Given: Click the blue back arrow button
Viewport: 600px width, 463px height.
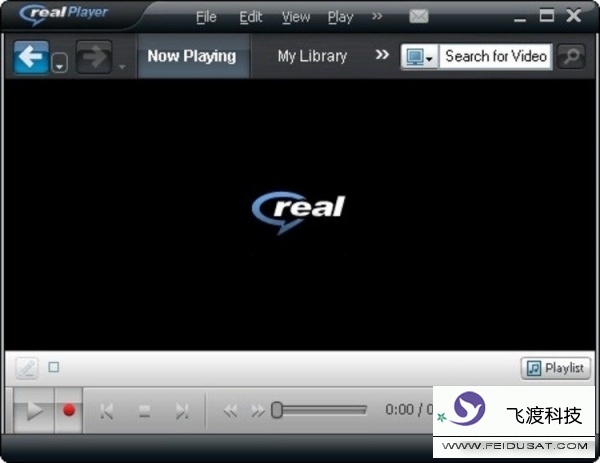Looking at the screenshot, I should coord(31,57).
